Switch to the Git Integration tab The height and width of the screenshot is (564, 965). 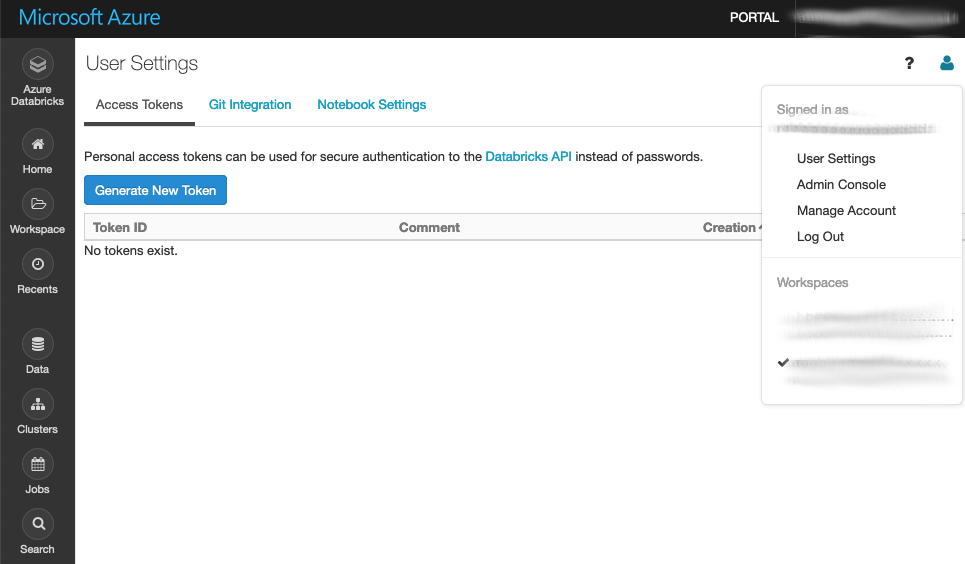point(250,105)
